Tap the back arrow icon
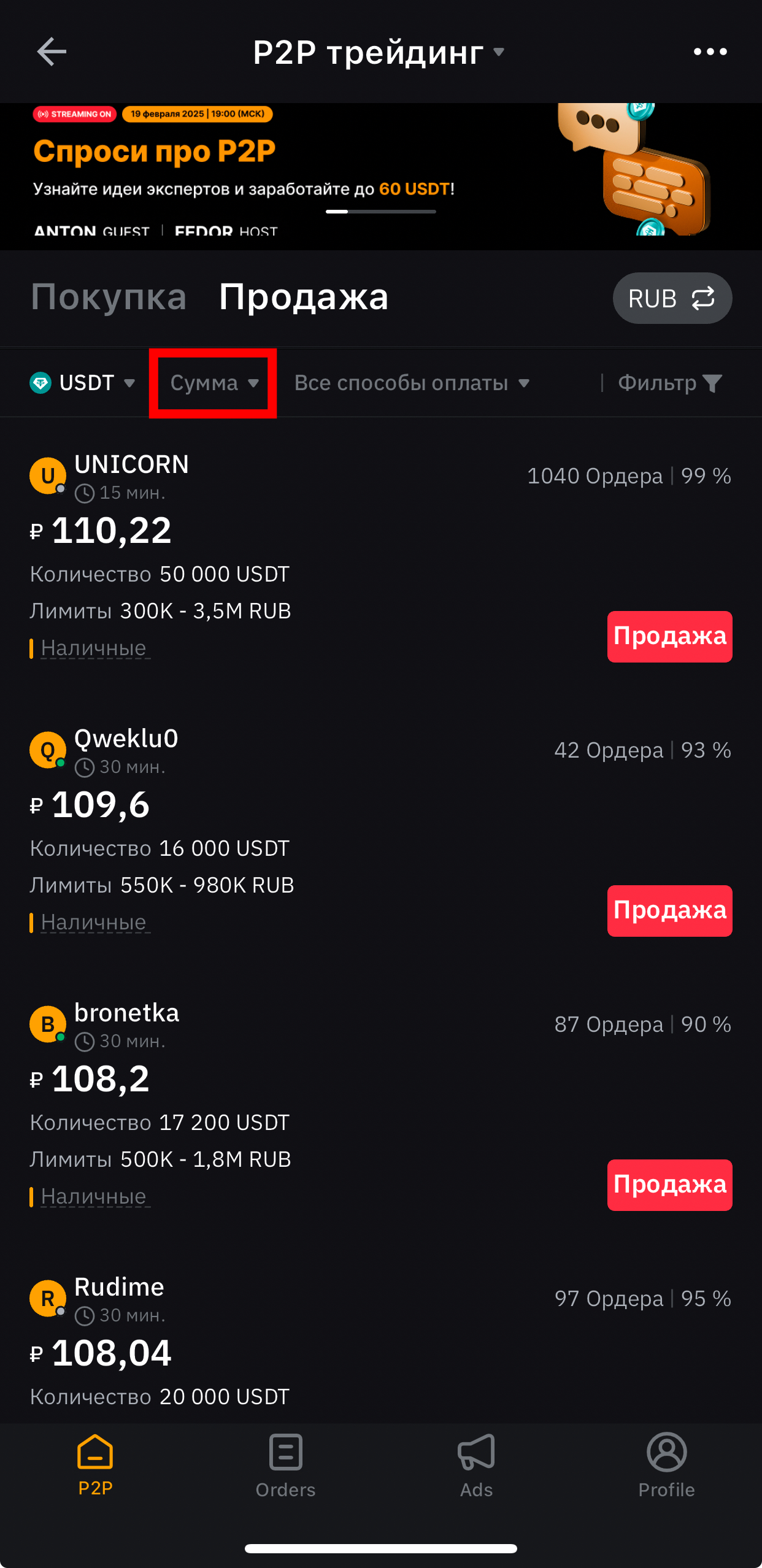Screen dimensions: 762x1568 click(52, 52)
